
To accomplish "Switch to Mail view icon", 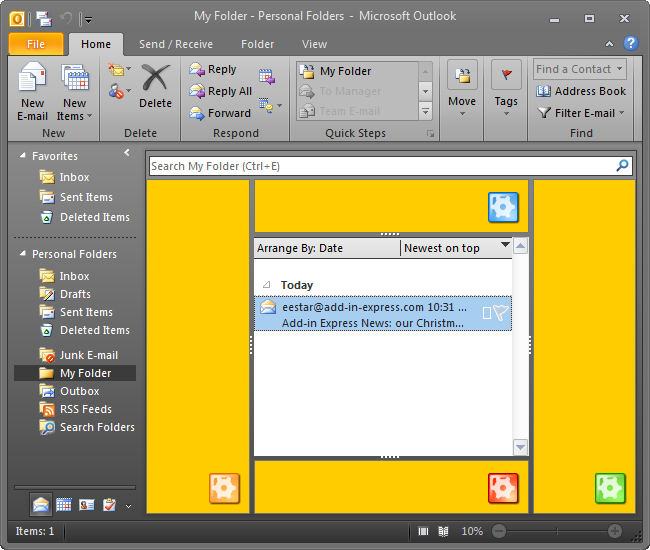I will point(41,505).
